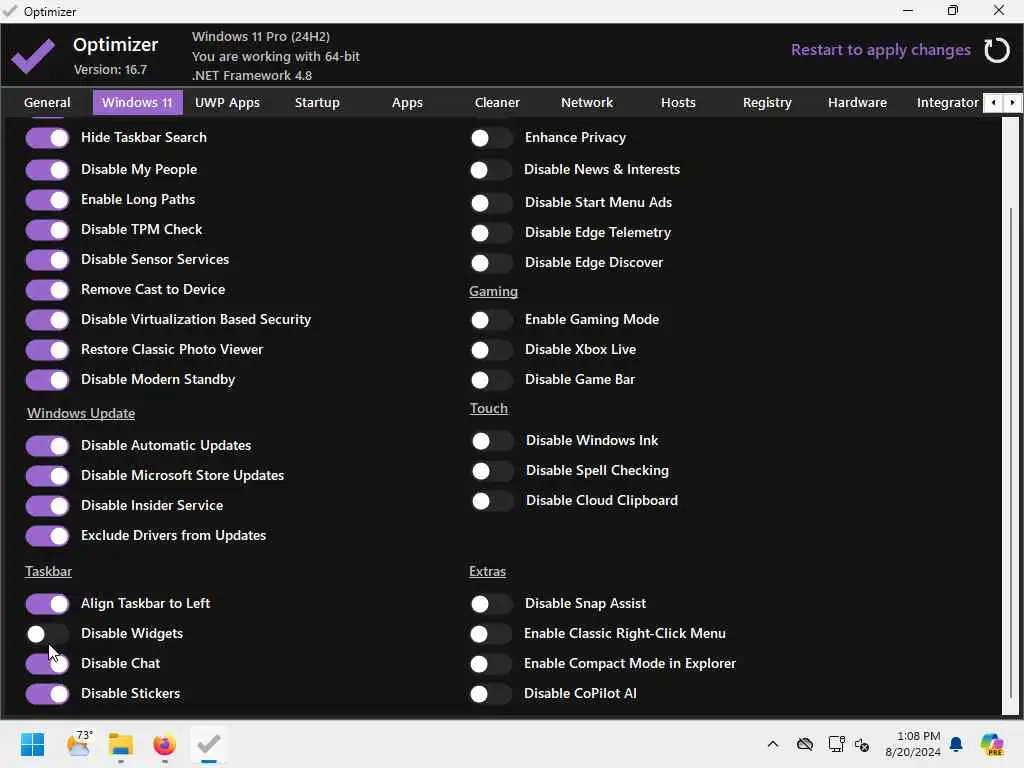Switch to the General tab
The height and width of the screenshot is (768, 1024).
tap(47, 103)
